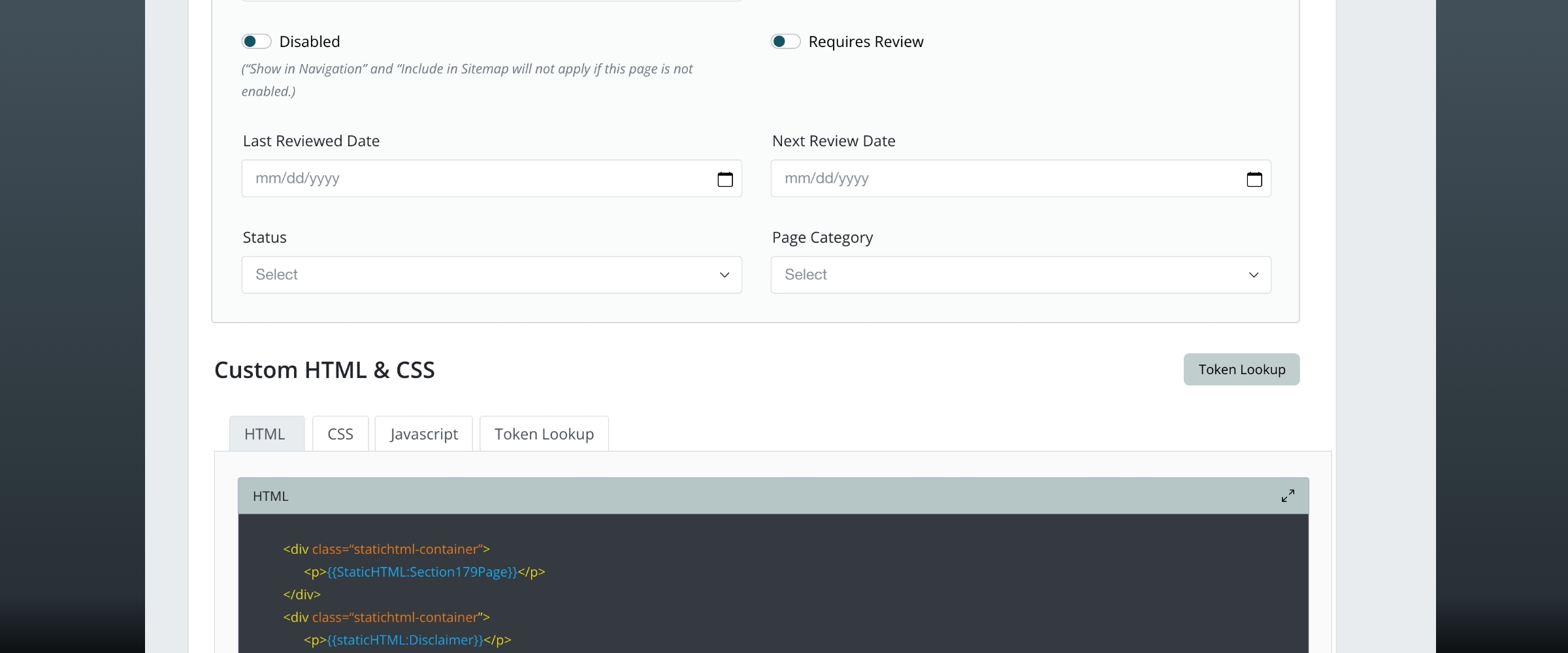
Task: Switch to the Javascript tab
Action: pyautogui.click(x=423, y=433)
